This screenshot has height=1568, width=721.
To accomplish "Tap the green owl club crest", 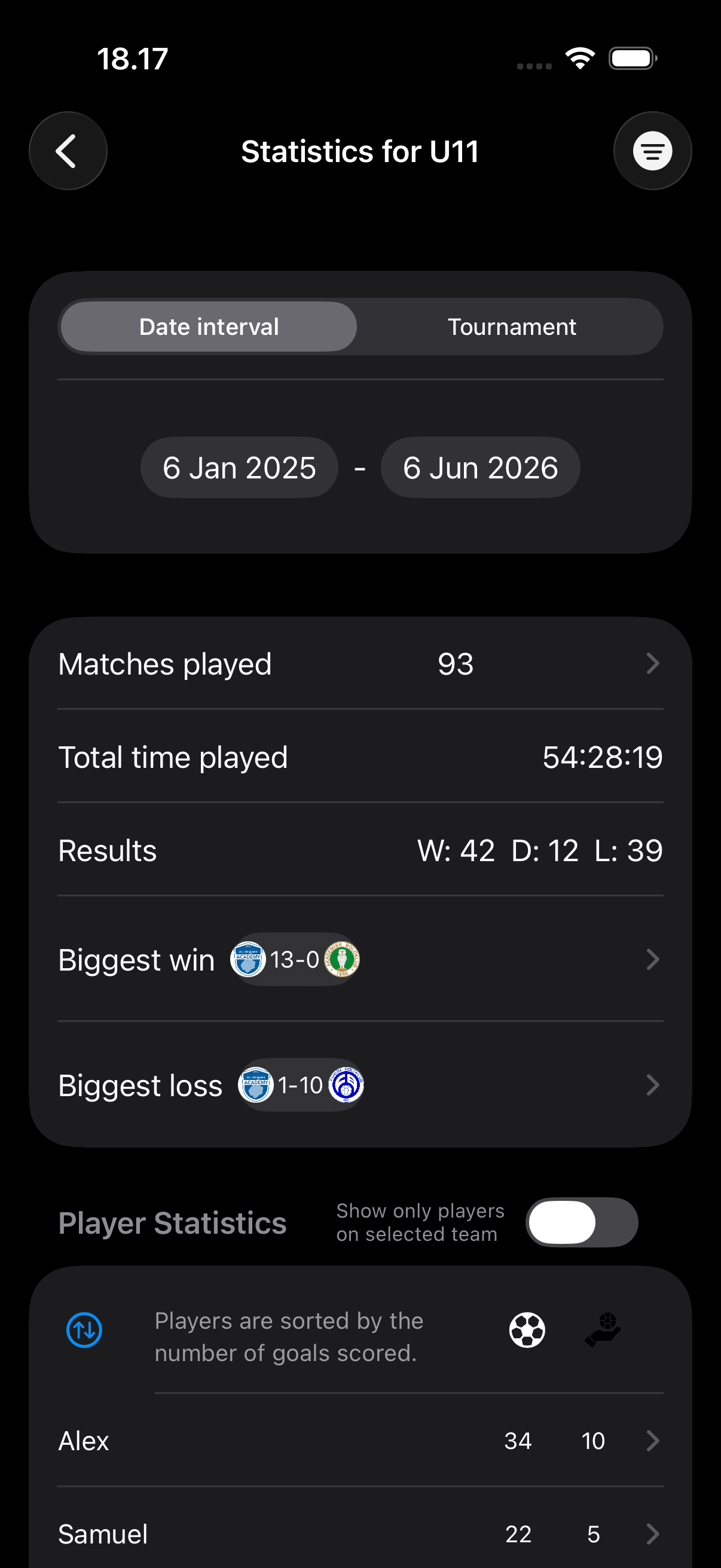I will (342, 959).
